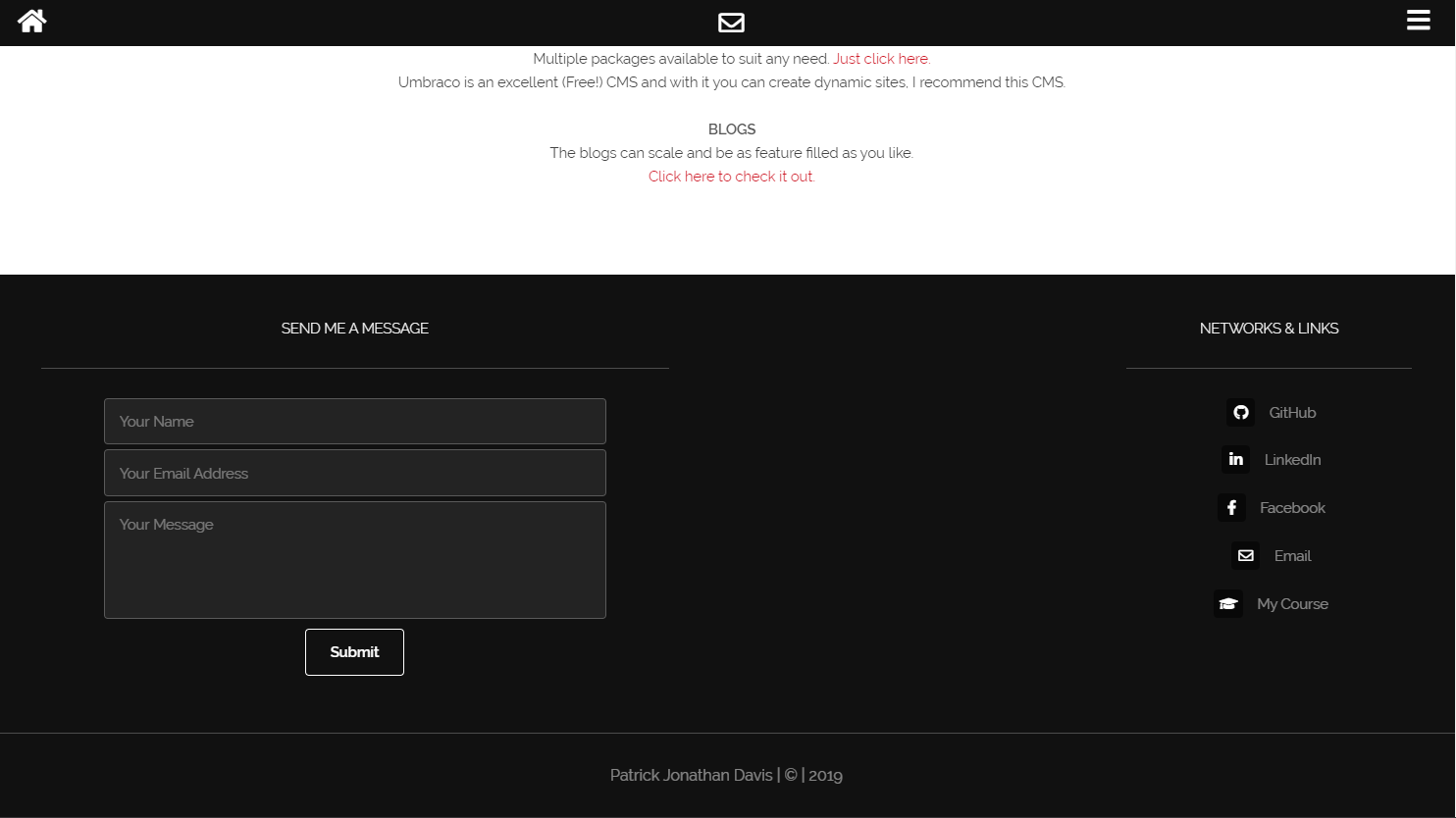
Task: Visit the GitHub text link
Action: click(1291, 412)
